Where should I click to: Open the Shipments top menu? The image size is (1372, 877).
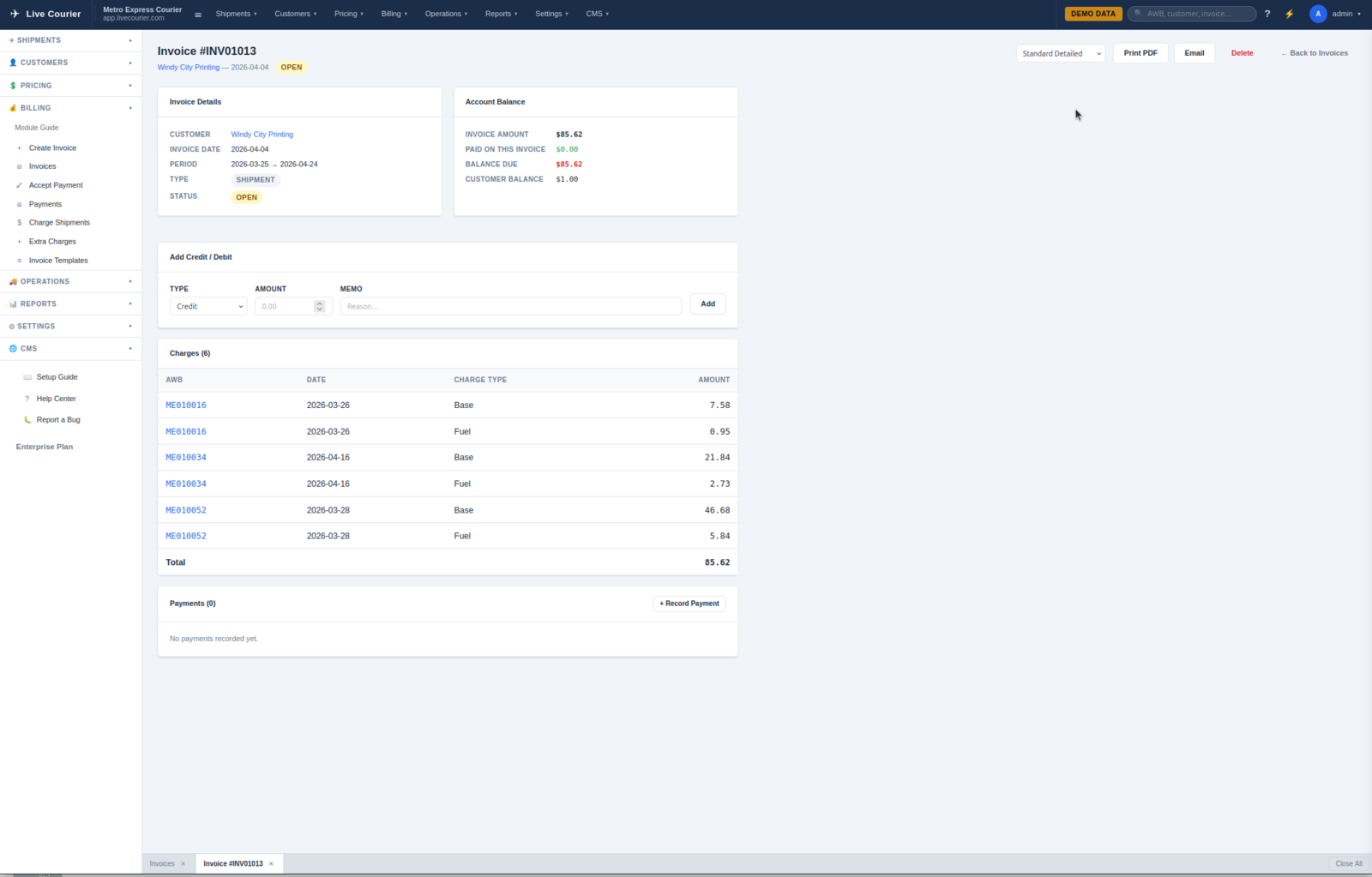tap(236, 14)
